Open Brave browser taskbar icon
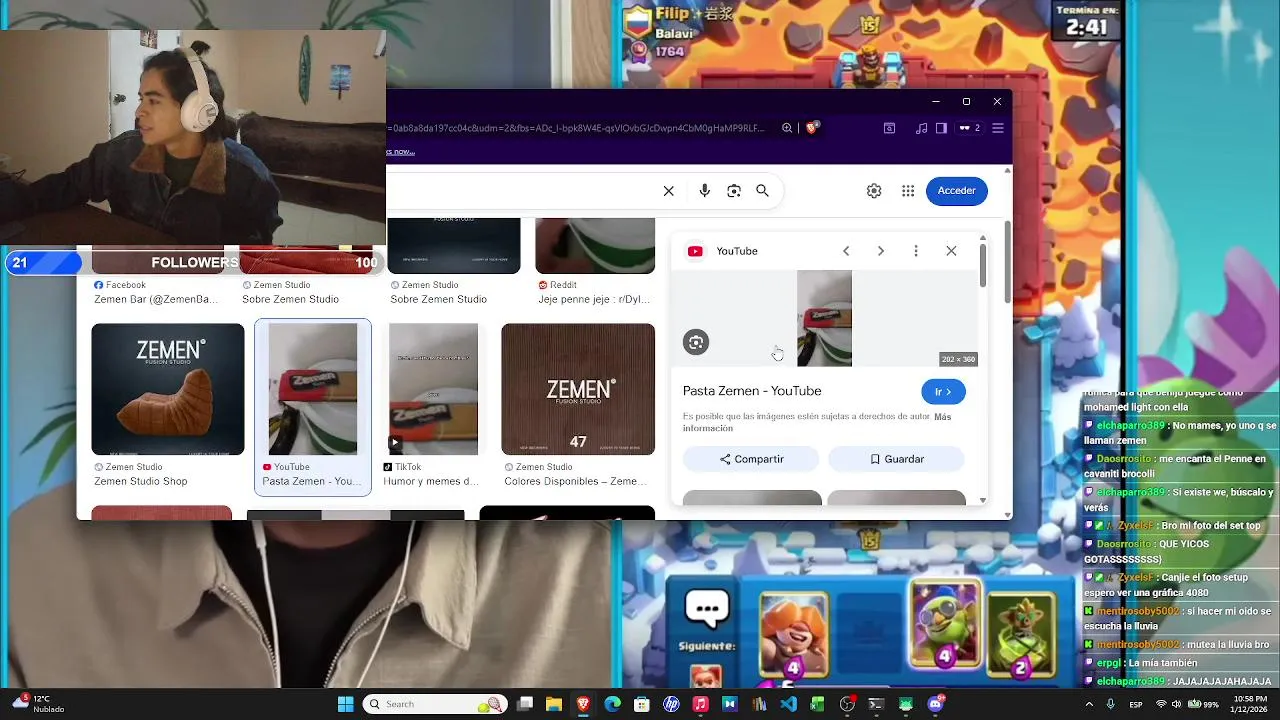The width and height of the screenshot is (1280, 720). [x=583, y=704]
